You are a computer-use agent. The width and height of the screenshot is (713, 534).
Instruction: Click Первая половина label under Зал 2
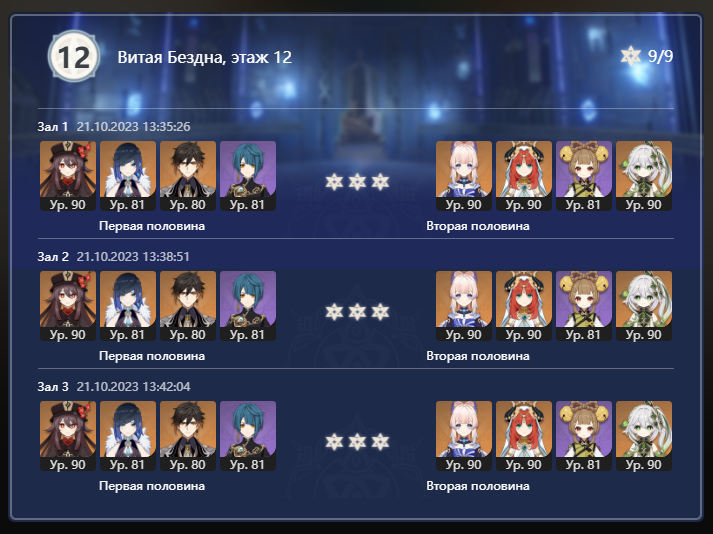click(x=152, y=356)
